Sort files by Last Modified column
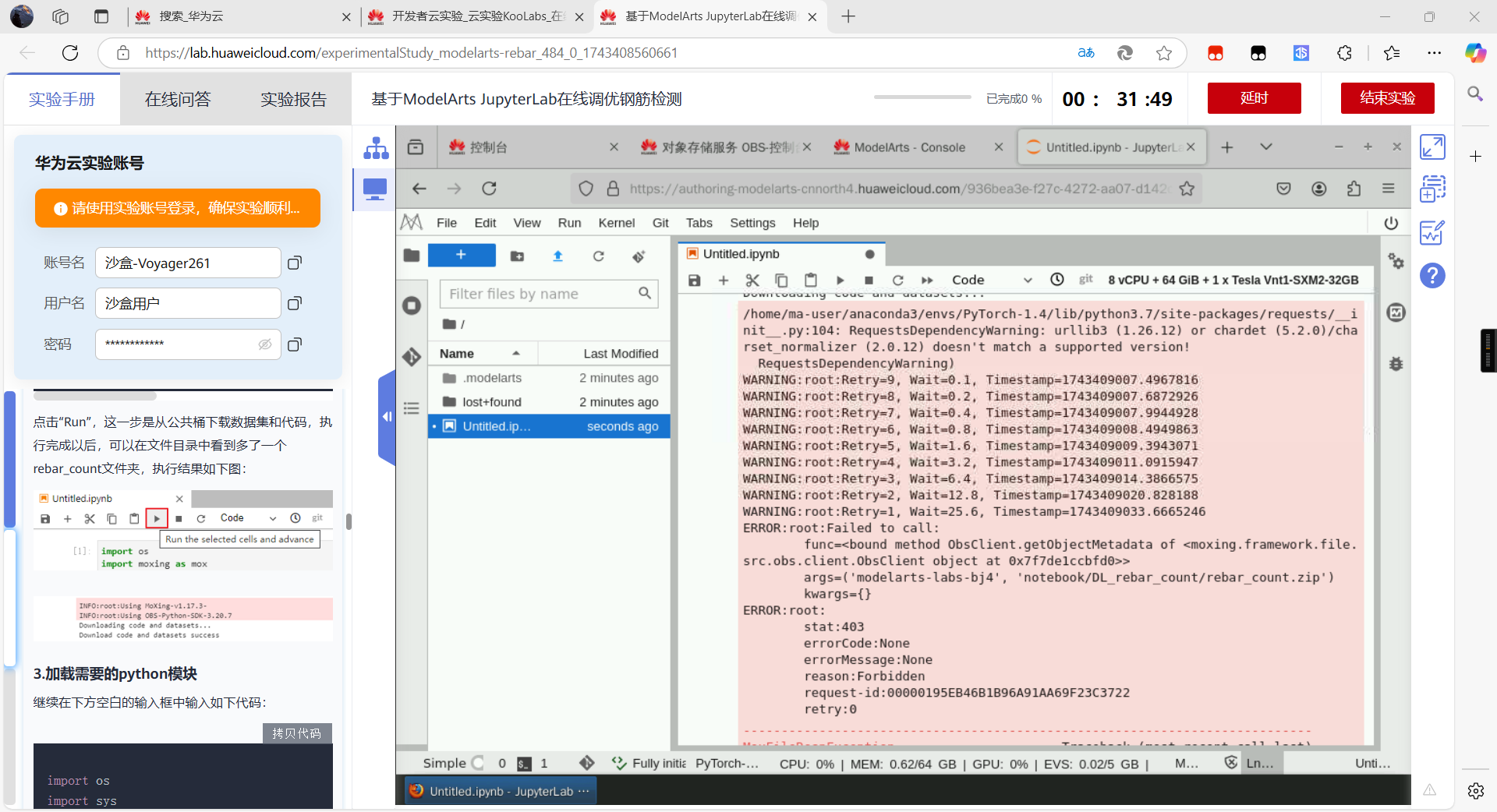Viewport: 1497px width, 812px height. click(604, 354)
